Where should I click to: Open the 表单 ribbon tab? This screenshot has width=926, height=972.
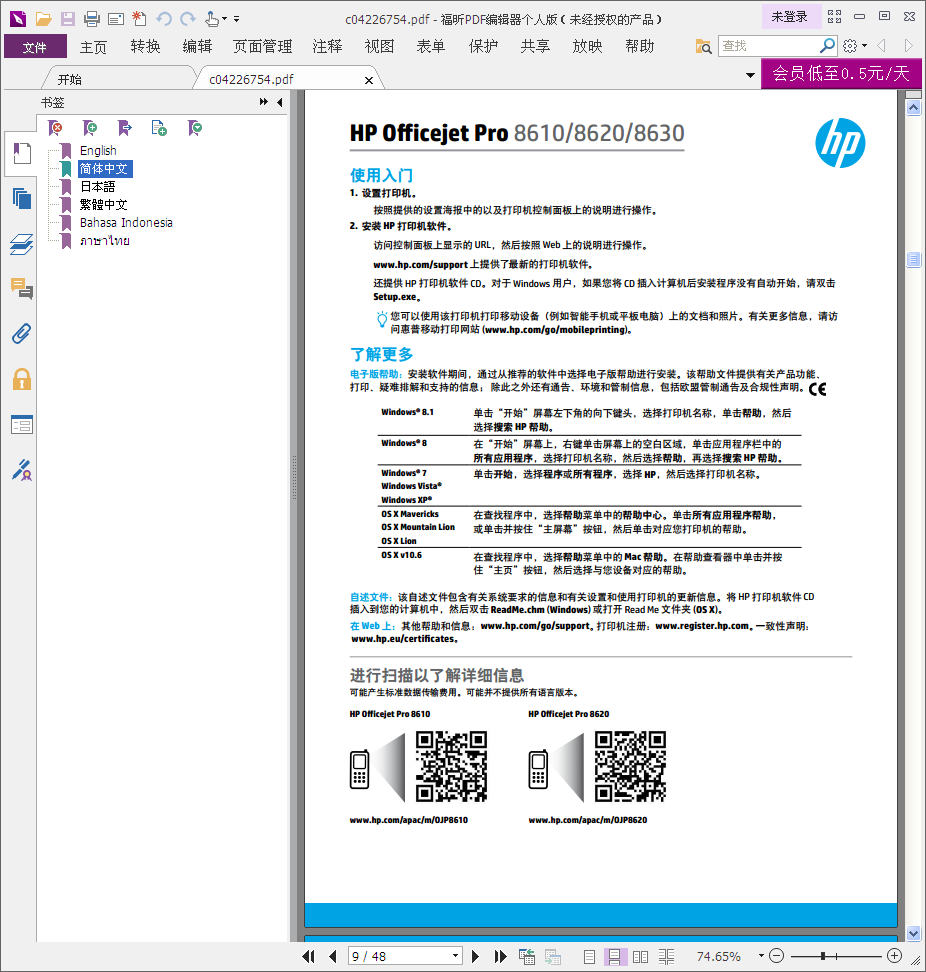(431, 46)
